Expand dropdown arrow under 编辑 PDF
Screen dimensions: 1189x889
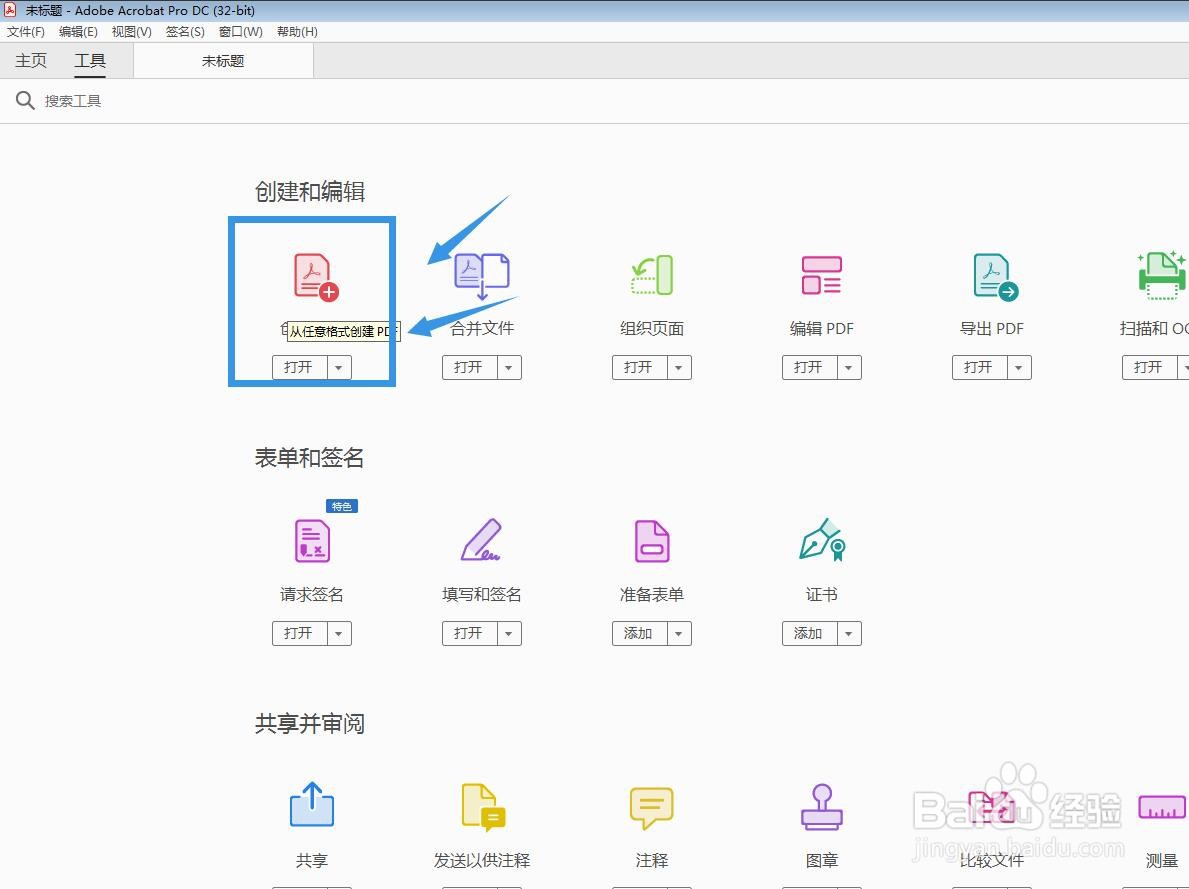tap(849, 367)
